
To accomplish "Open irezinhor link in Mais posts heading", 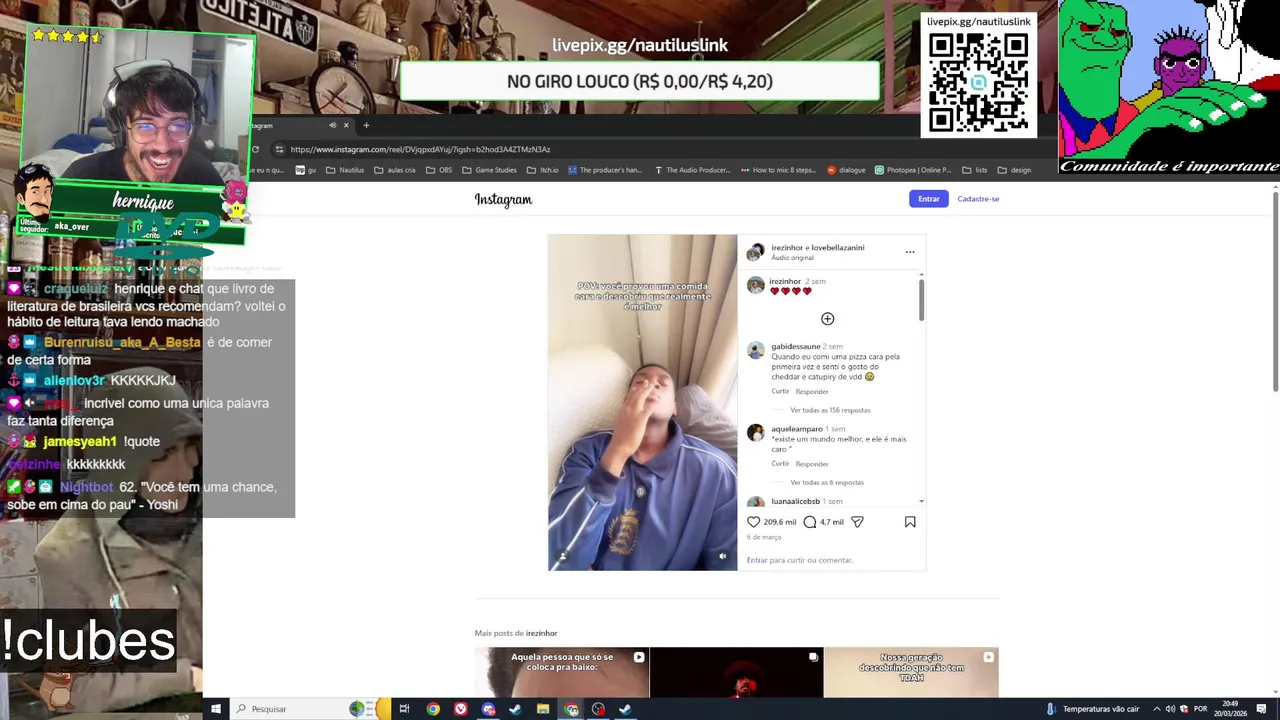I will point(541,633).
